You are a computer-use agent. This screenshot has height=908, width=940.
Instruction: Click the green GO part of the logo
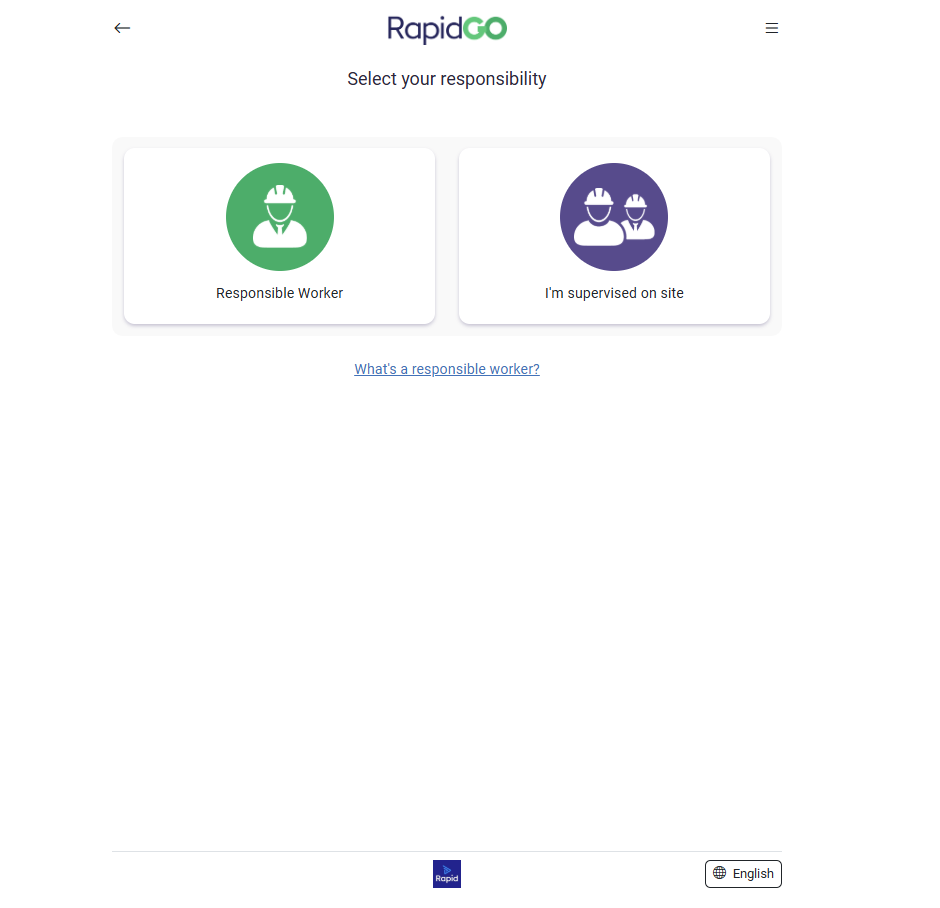coord(485,29)
